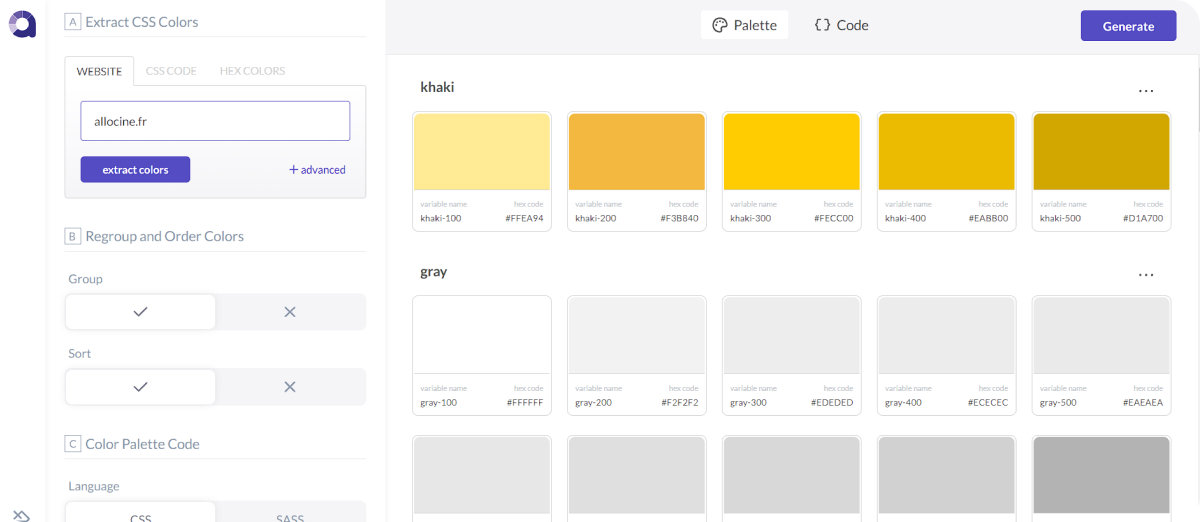Switch to the WEBSITE tab
This screenshot has width=1200, height=522.
pyautogui.click(x=99, y=71)
